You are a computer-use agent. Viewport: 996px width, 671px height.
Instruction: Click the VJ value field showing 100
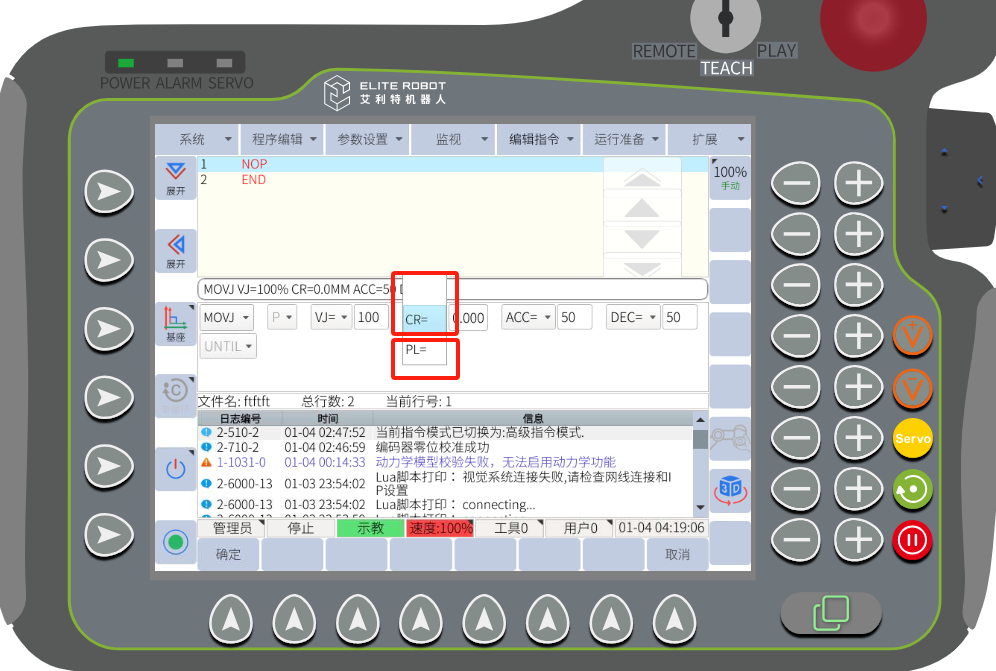(371, 318)
